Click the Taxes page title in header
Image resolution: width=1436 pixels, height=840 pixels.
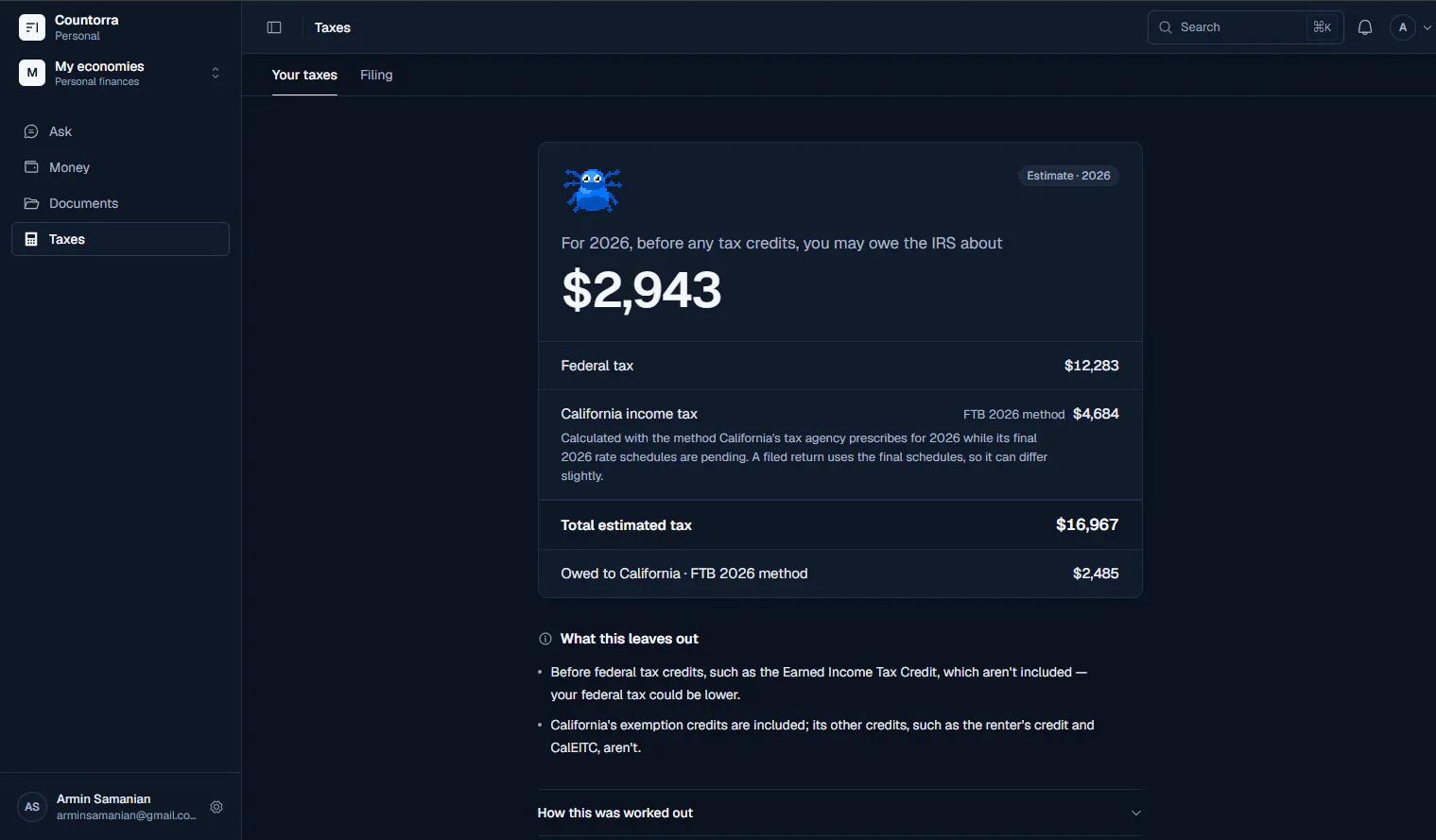(333, 27)
